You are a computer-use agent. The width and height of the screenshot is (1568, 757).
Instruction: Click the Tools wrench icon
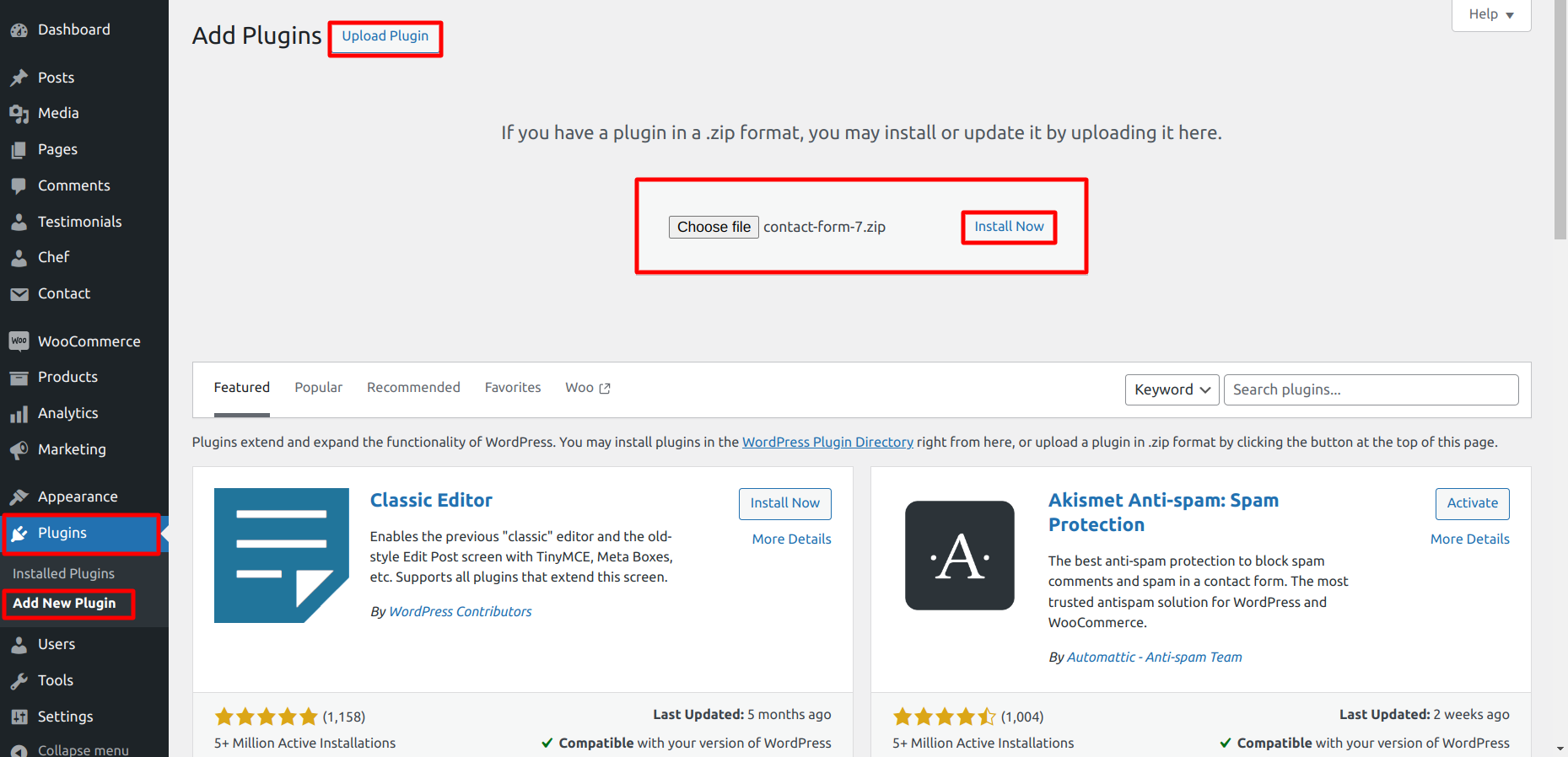tap(19, 681)
